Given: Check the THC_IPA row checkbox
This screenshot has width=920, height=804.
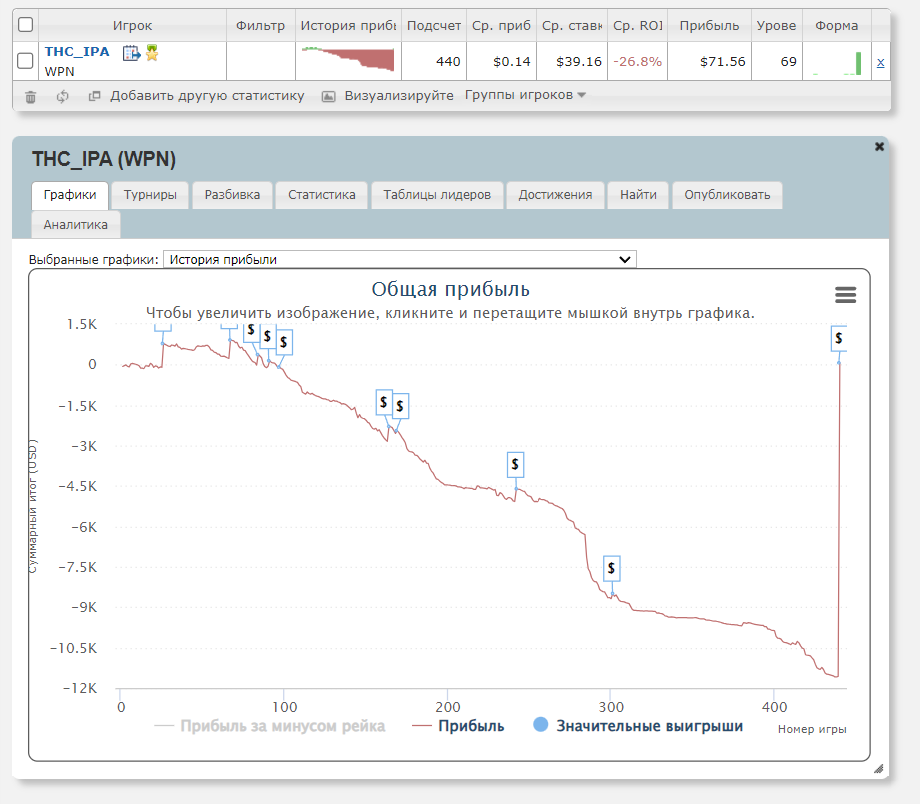Looking at the screenshot, I should 26,62.
